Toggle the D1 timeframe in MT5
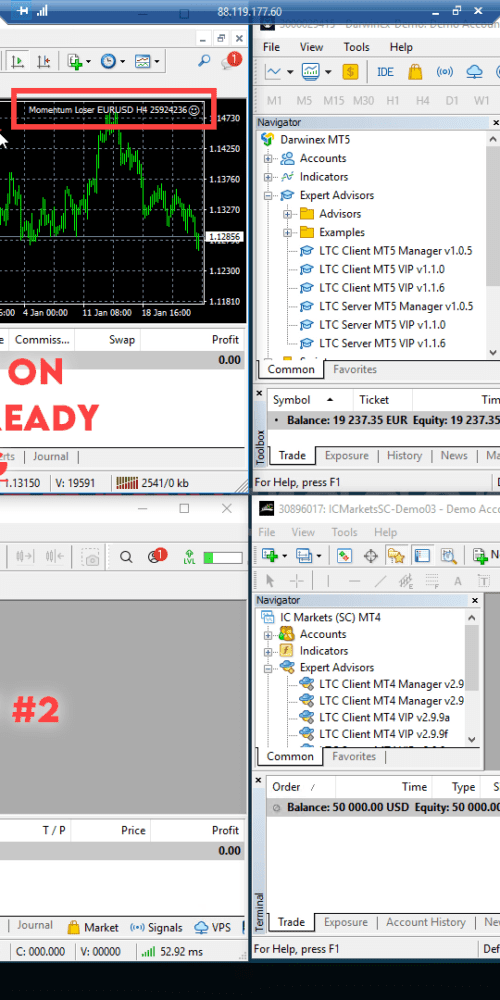This screenshot has height=1000, width=500. coord(452,100)
